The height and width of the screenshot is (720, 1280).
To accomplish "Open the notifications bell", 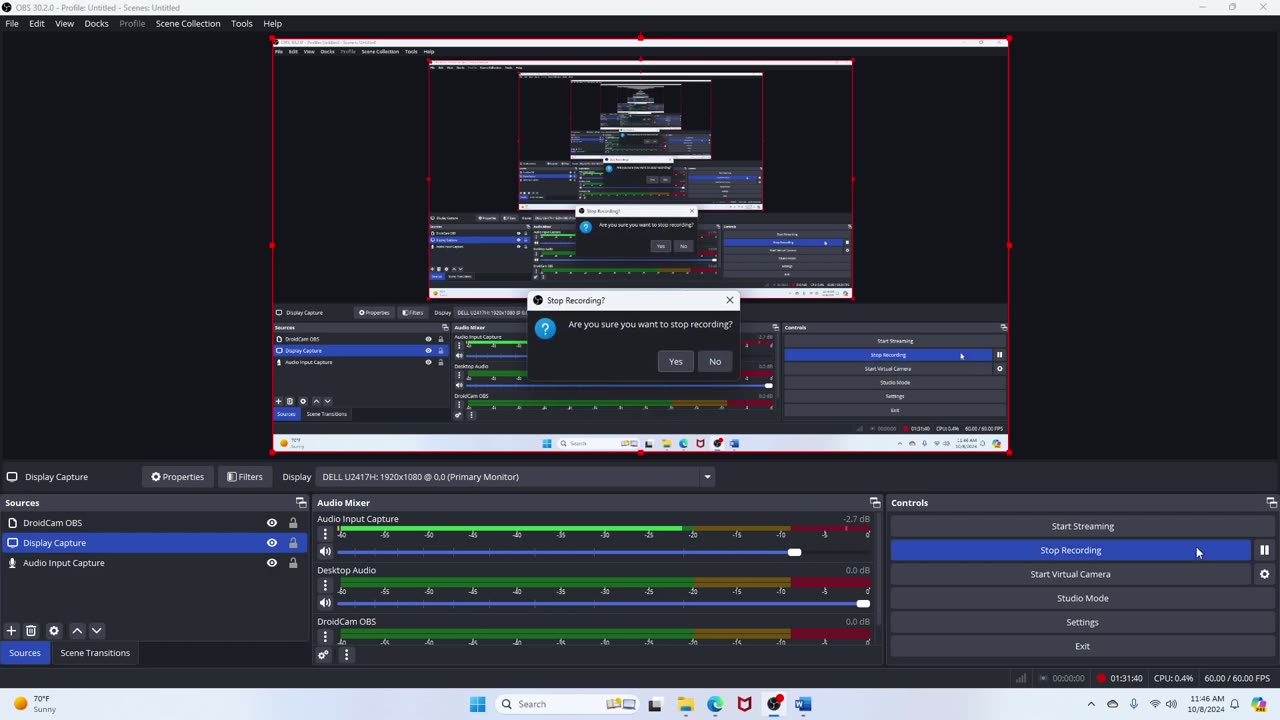I will pos(1234,704).
